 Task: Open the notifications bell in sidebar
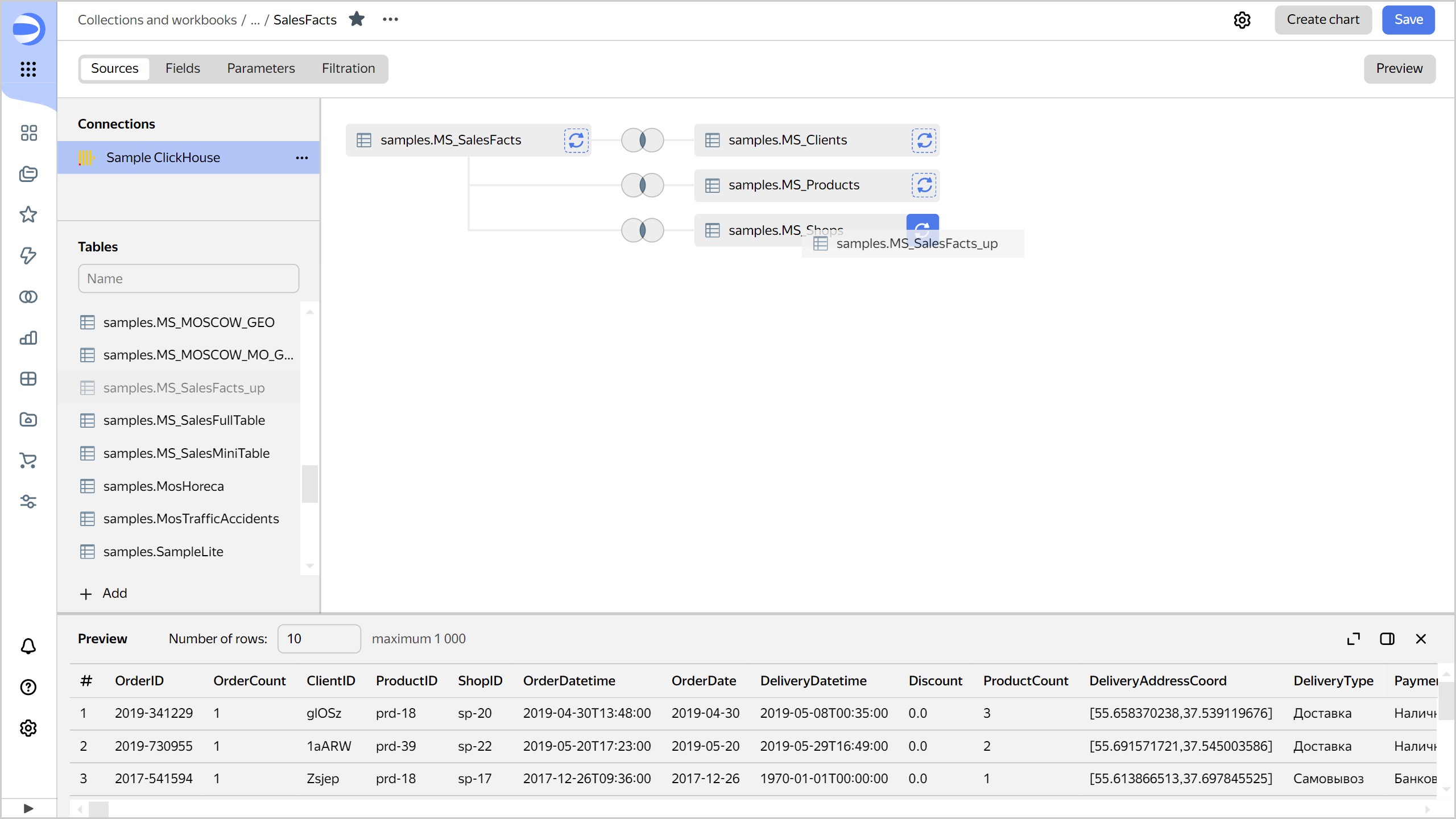[28, 647]
